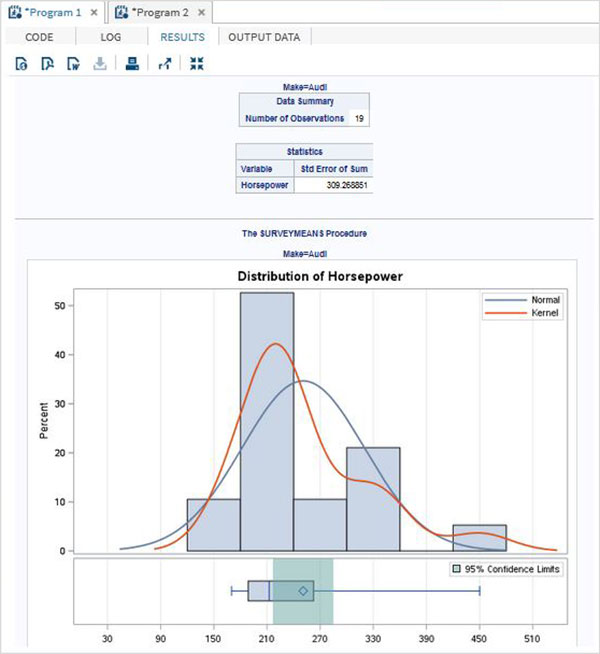Viewport: 600px width, 654px height.
Task: Open the LOG tab
Action: (x=111, y=37)
